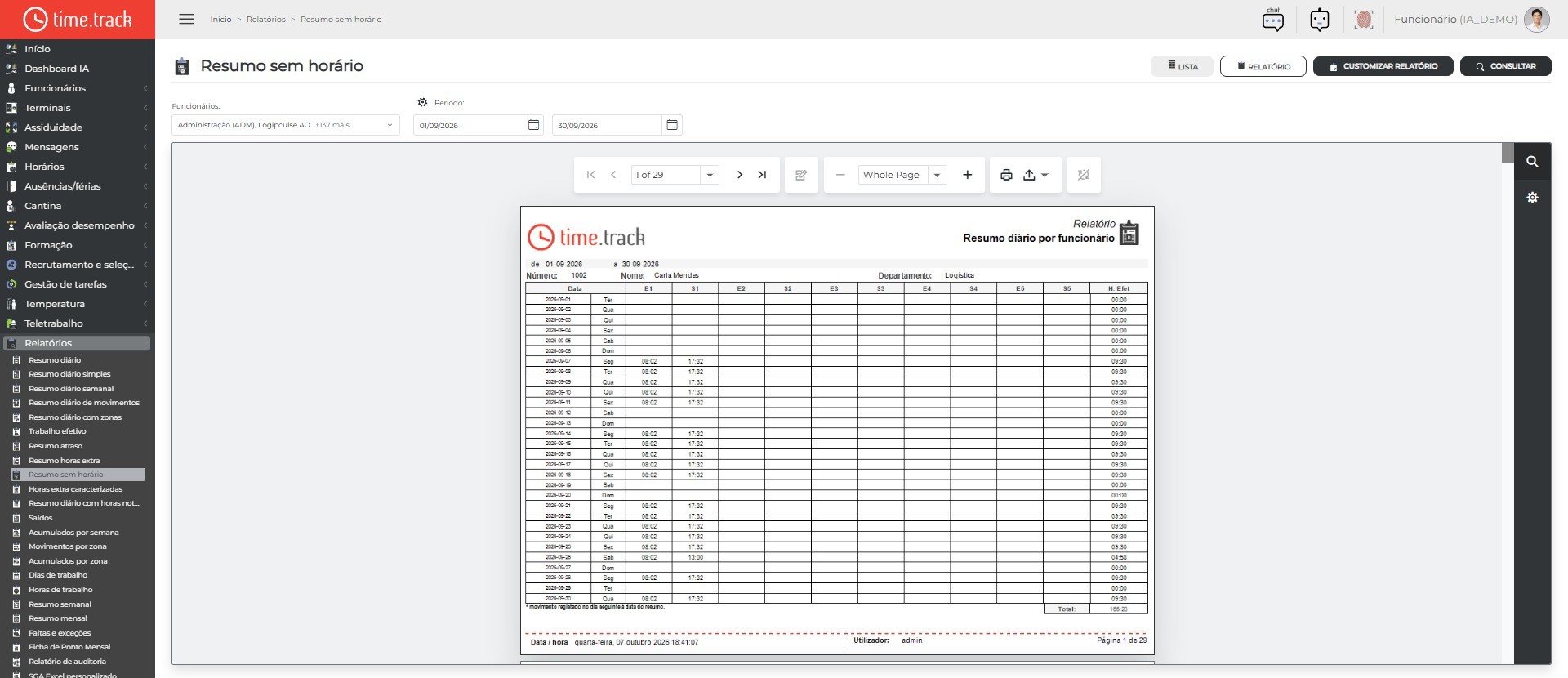The image size is (1568, 678).
Task: Open Resumo diário report in sidebar
Action: pos(55,360)
